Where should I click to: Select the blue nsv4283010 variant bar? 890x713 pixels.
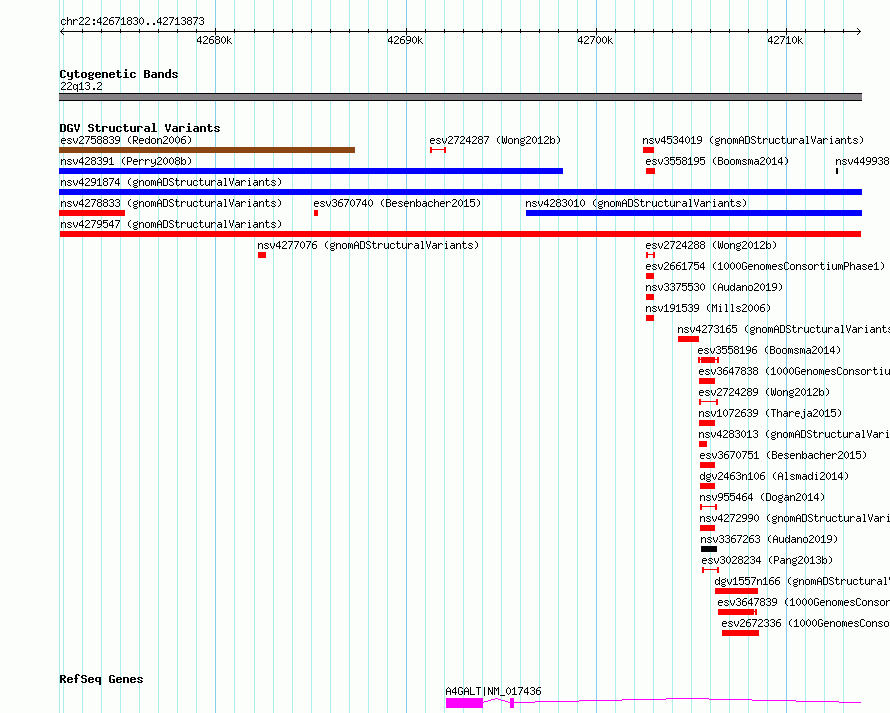point(694,213)
